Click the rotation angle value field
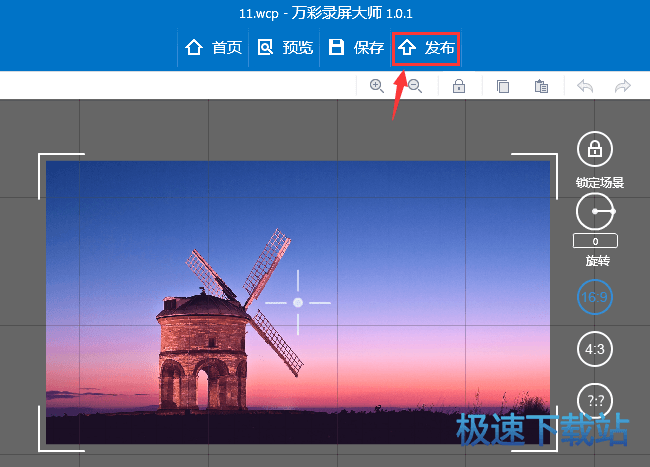Image resolution: width=650 pixels, height=467 pixels. pyautogui.click(x=595, y=241)
